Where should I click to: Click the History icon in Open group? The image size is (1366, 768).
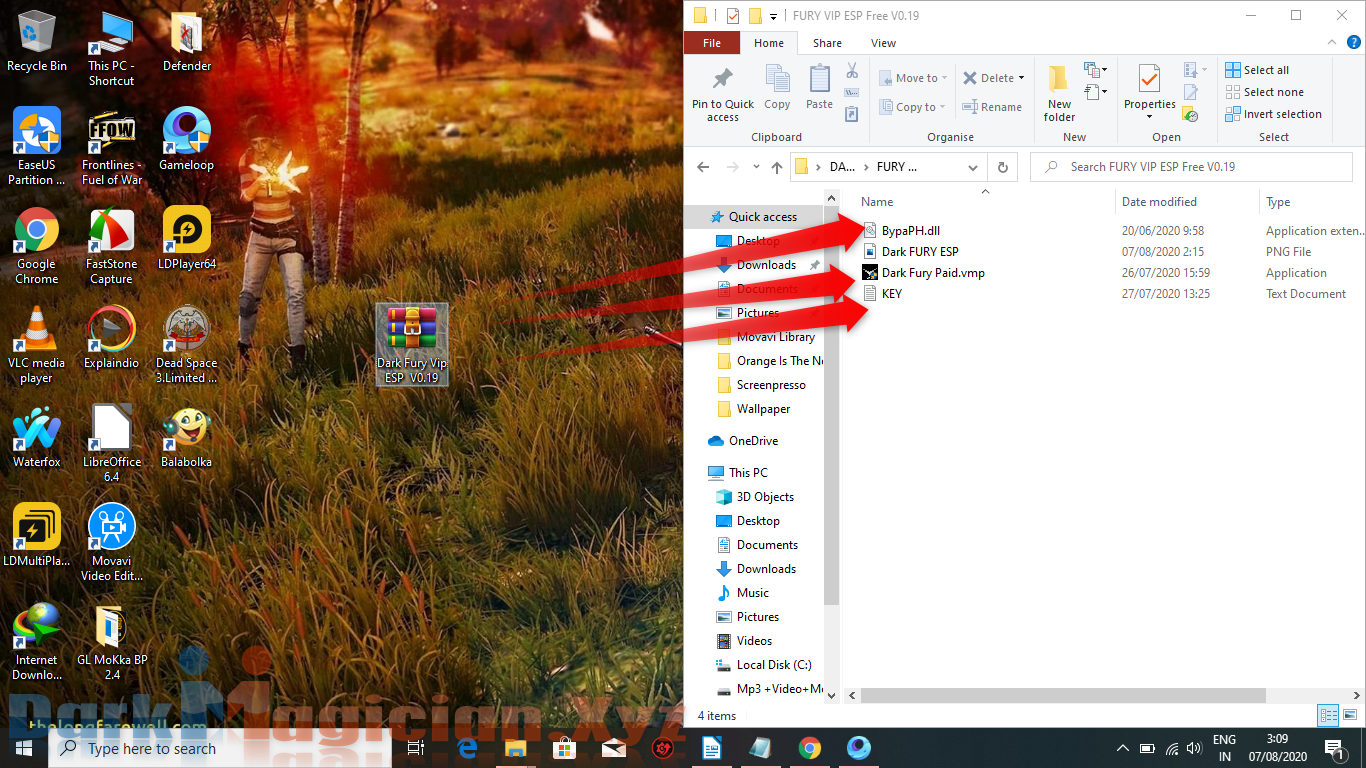click(1190, 114)
